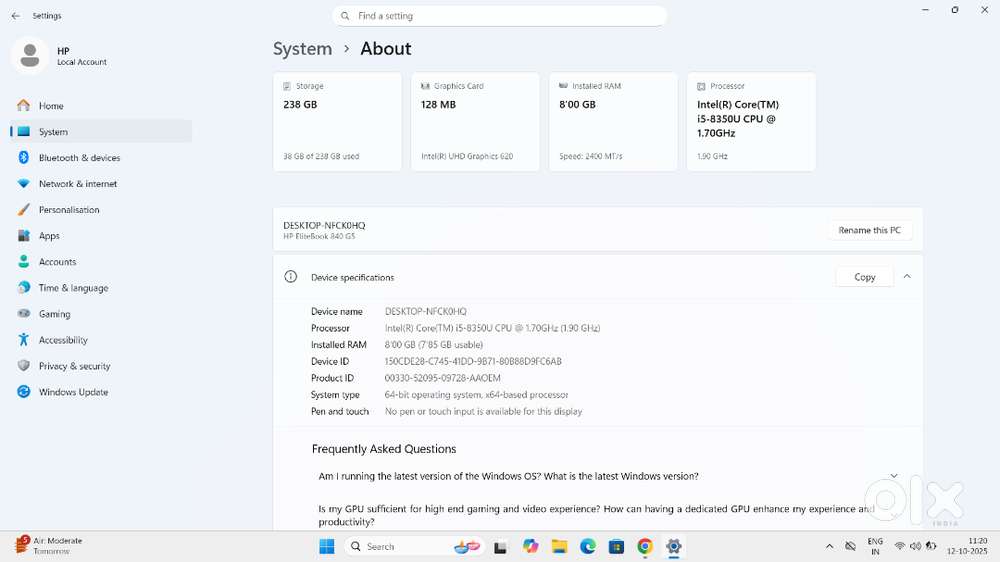
Task: Click the Windows Start button
Action: click(x=326, y=546)
